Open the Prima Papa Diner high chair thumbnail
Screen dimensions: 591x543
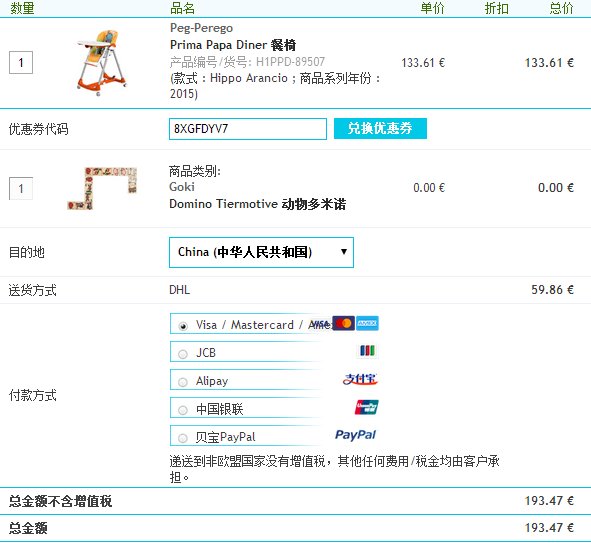[101, 63]
